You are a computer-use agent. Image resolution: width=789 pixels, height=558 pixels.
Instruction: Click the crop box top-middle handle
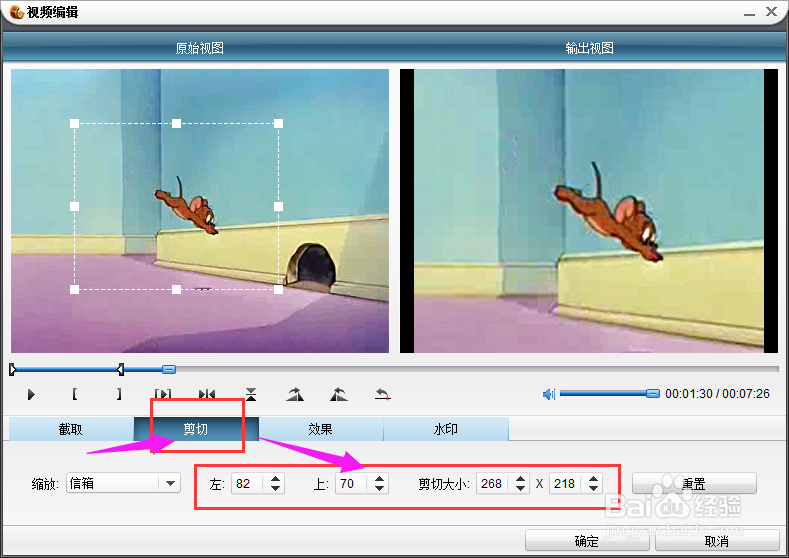click(177, 123)
